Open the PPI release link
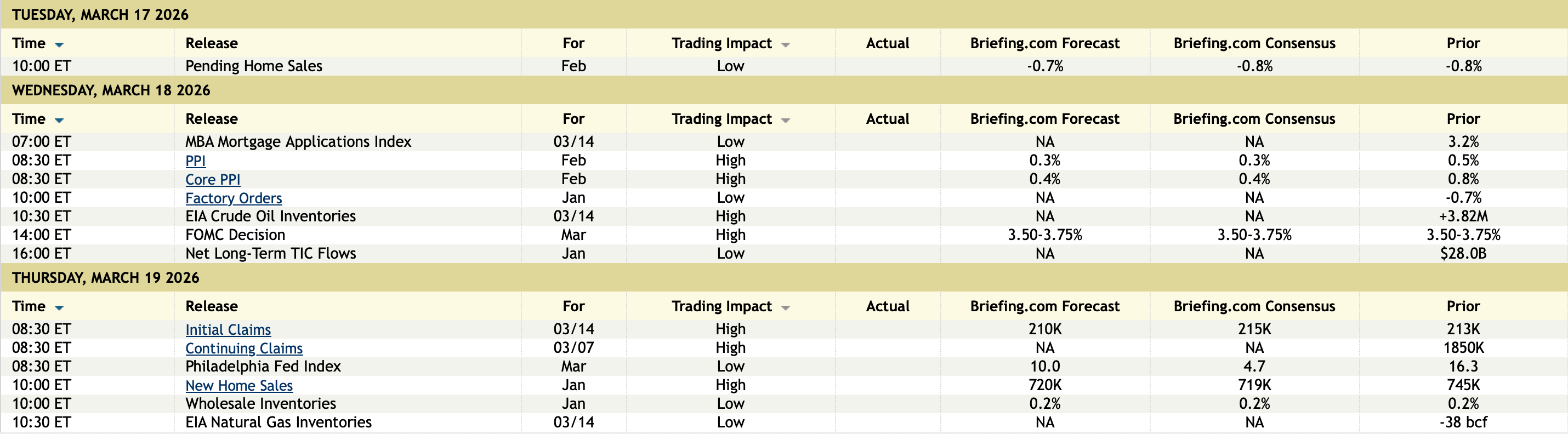 click(195, 161)
